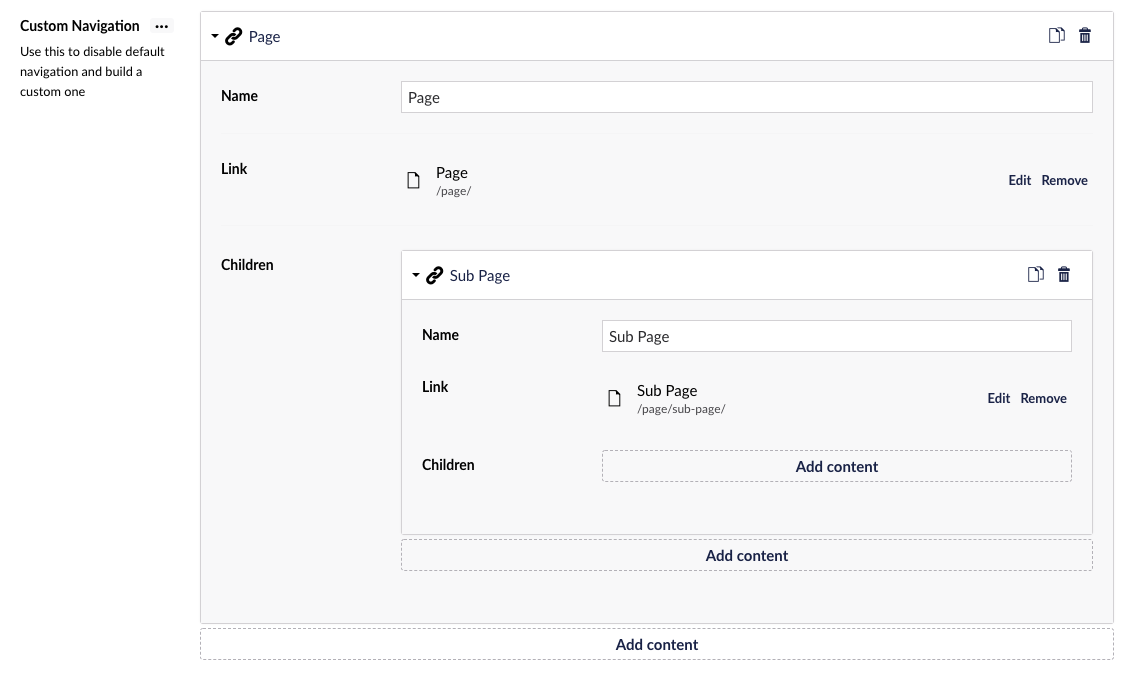The height and width of the screenshot is (676, 1133).
Task: Delete the top-level Page block
Action: (1085, 36)
